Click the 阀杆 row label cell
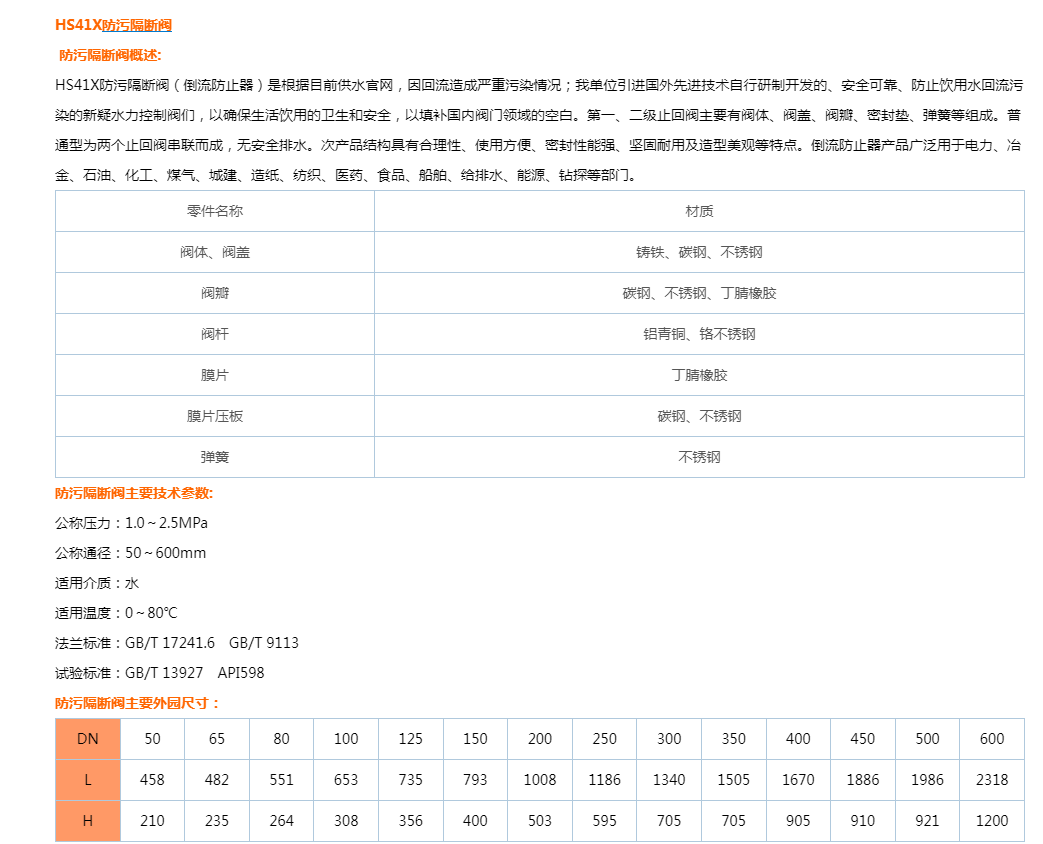Image resolution: width=1043 pixels, height=844 pixels. [x=213, y=334]
